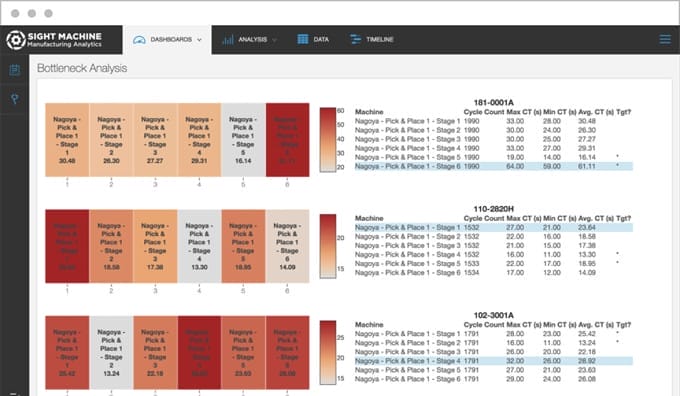Select the Stage 2 tile showing 18.58
The width and height of the screenshot is (680, 396).
coord(111,246)
